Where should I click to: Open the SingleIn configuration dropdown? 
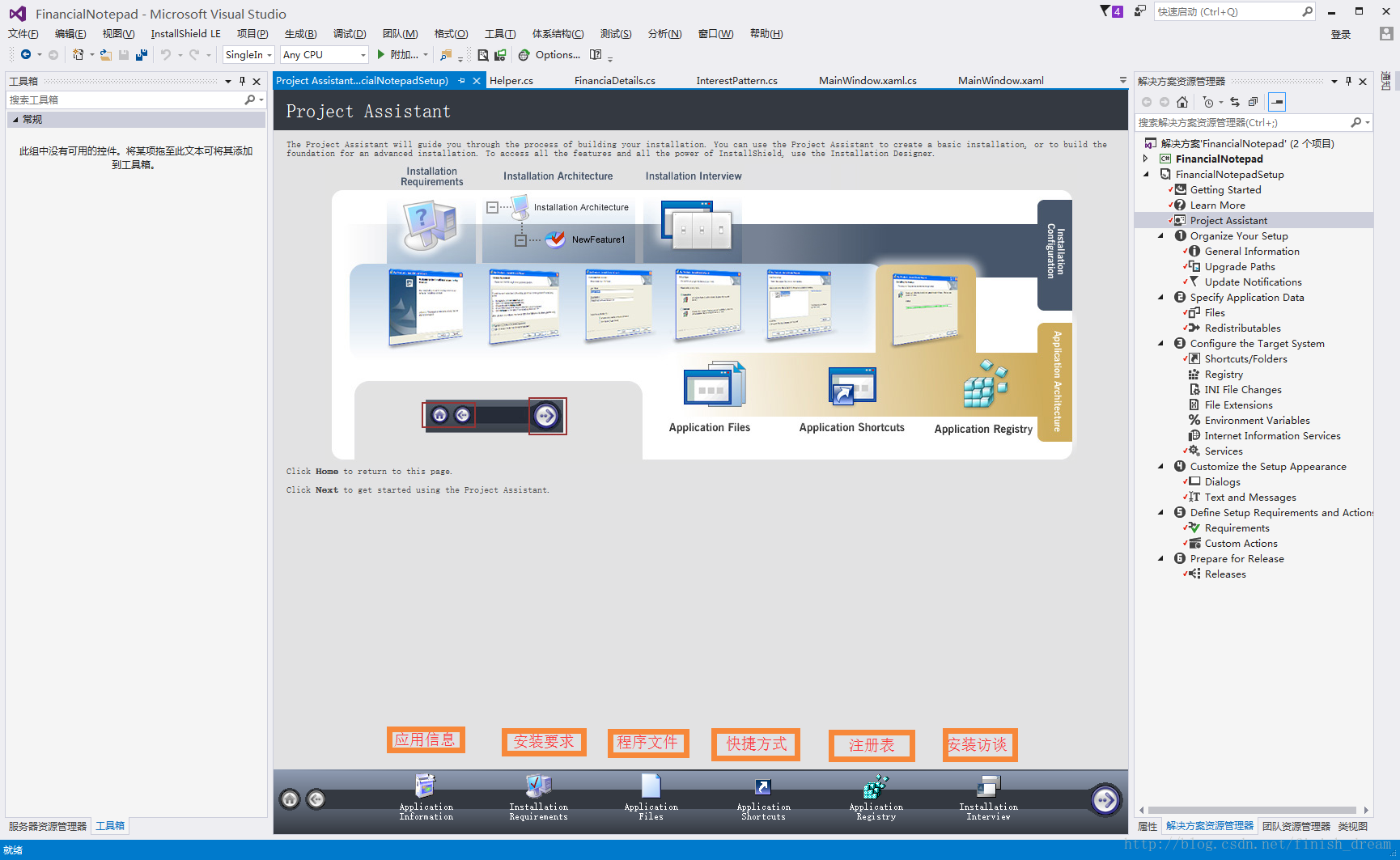tap(248, 55)
